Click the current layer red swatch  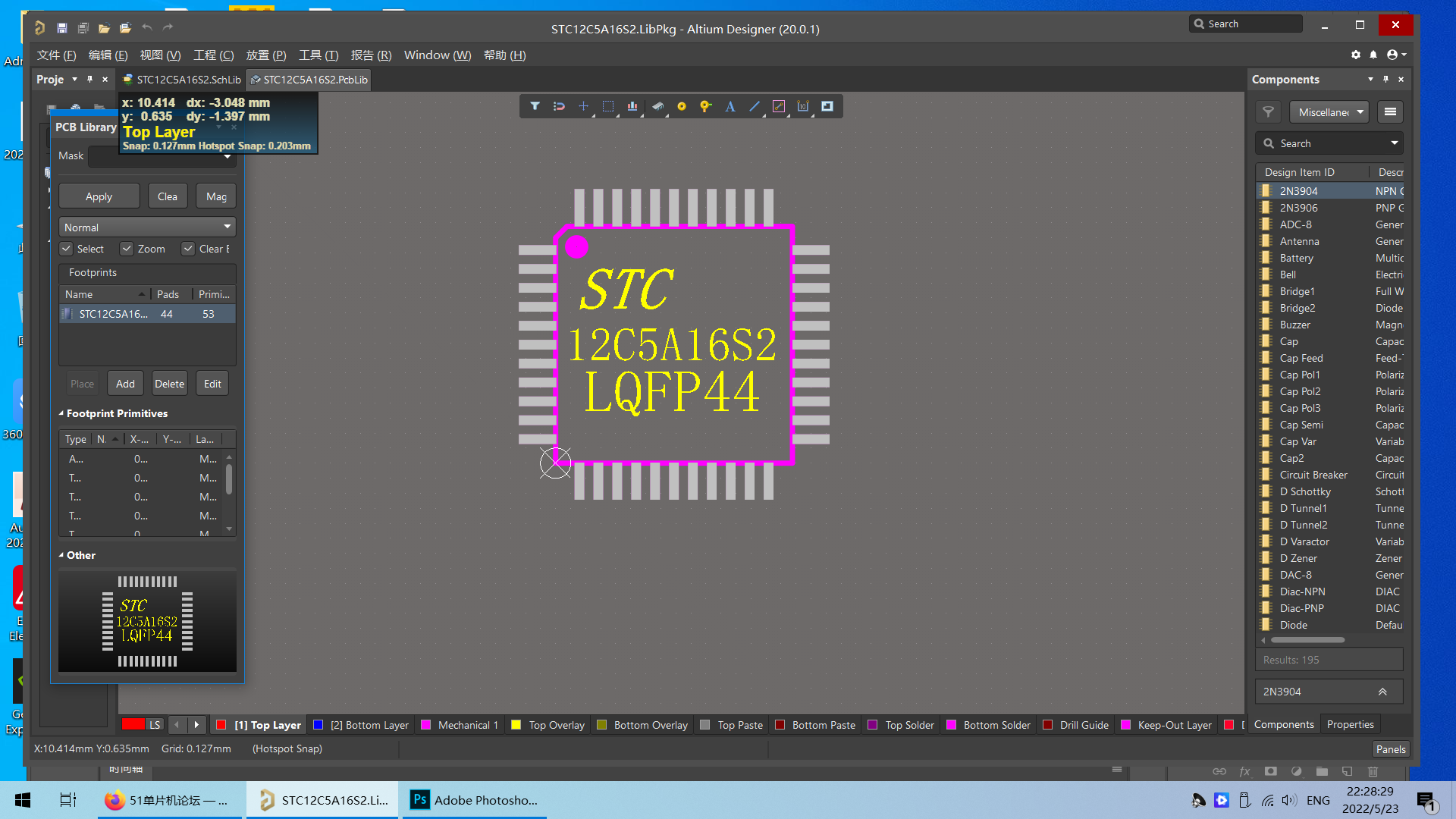(133, 724)
